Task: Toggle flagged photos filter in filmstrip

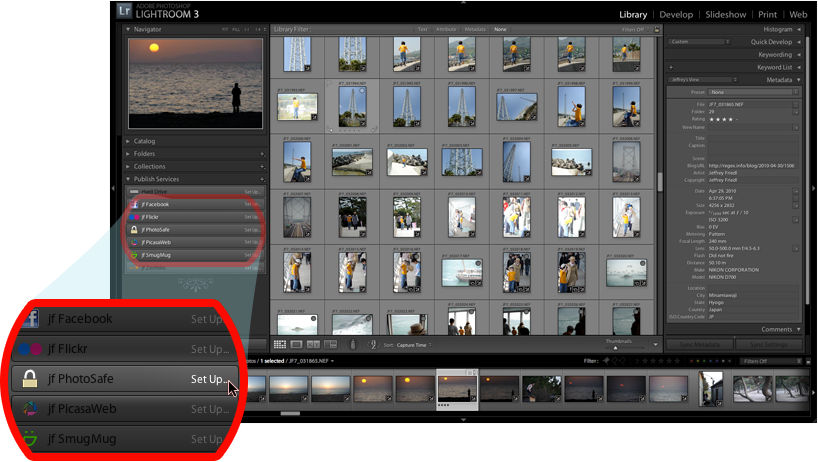Action: pyautogui.click(x=606, y=361)
